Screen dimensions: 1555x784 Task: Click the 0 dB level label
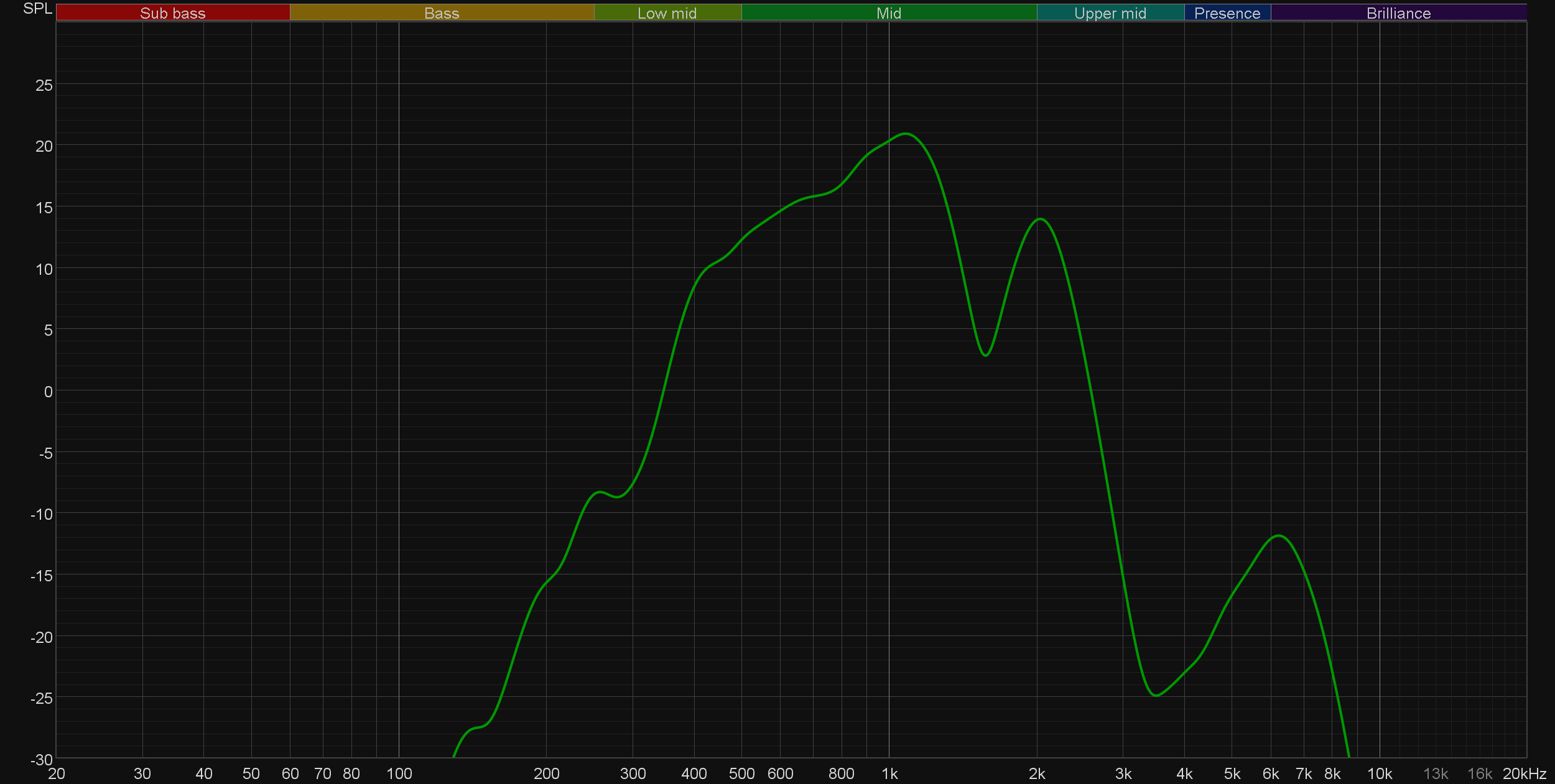tap(48, 392)
